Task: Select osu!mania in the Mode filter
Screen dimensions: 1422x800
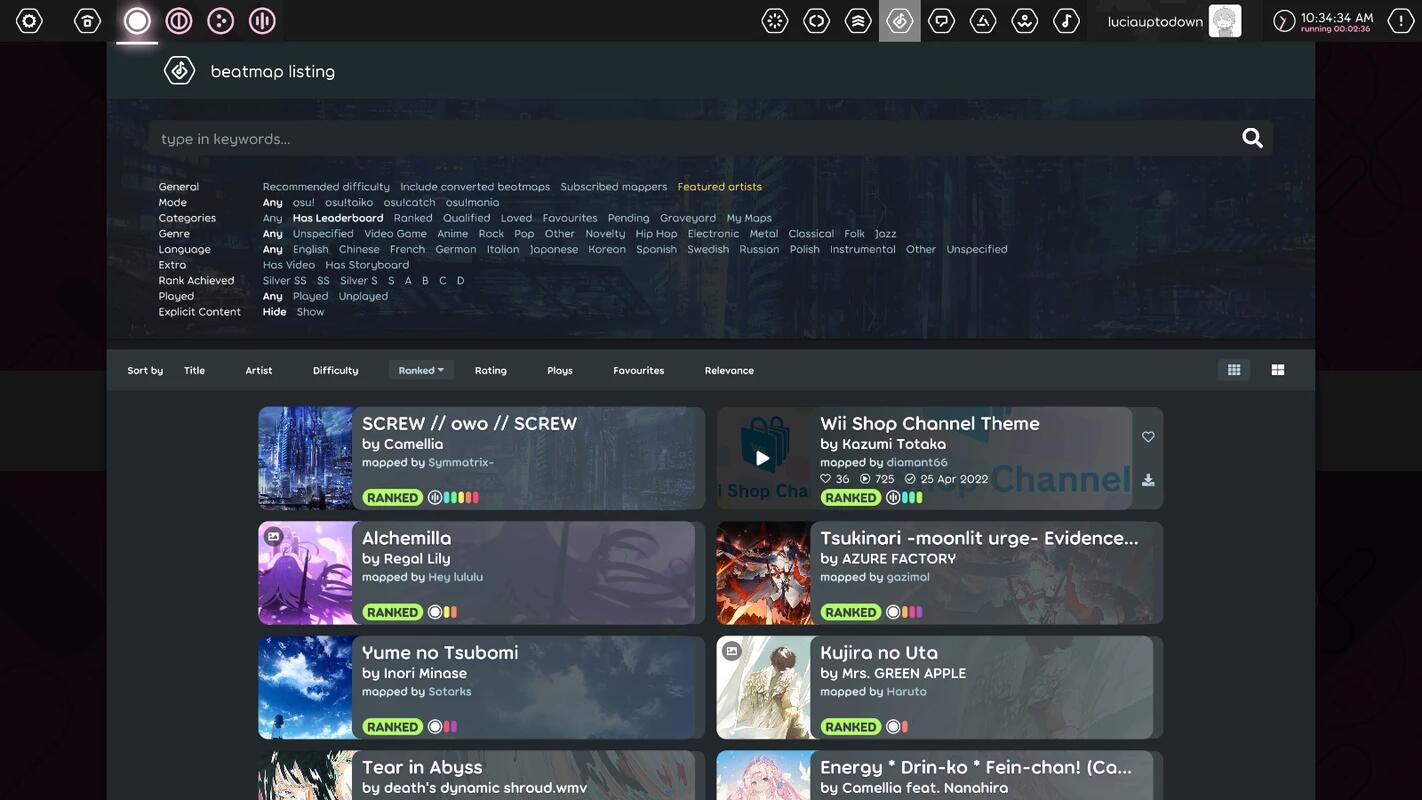Action: (472, 203)
